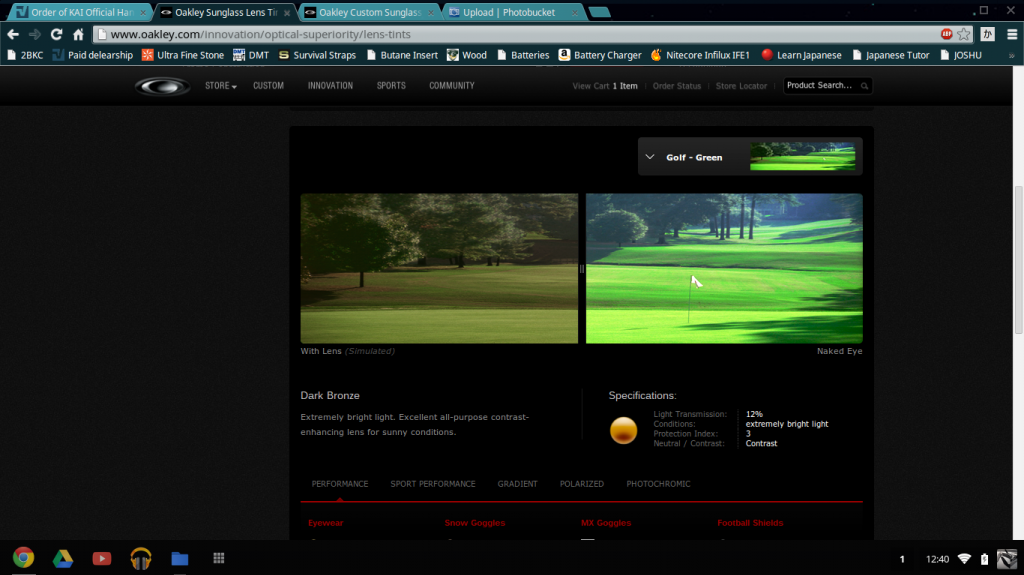
Task: Click the battery icon in the tray
Action: coord(984,559)
